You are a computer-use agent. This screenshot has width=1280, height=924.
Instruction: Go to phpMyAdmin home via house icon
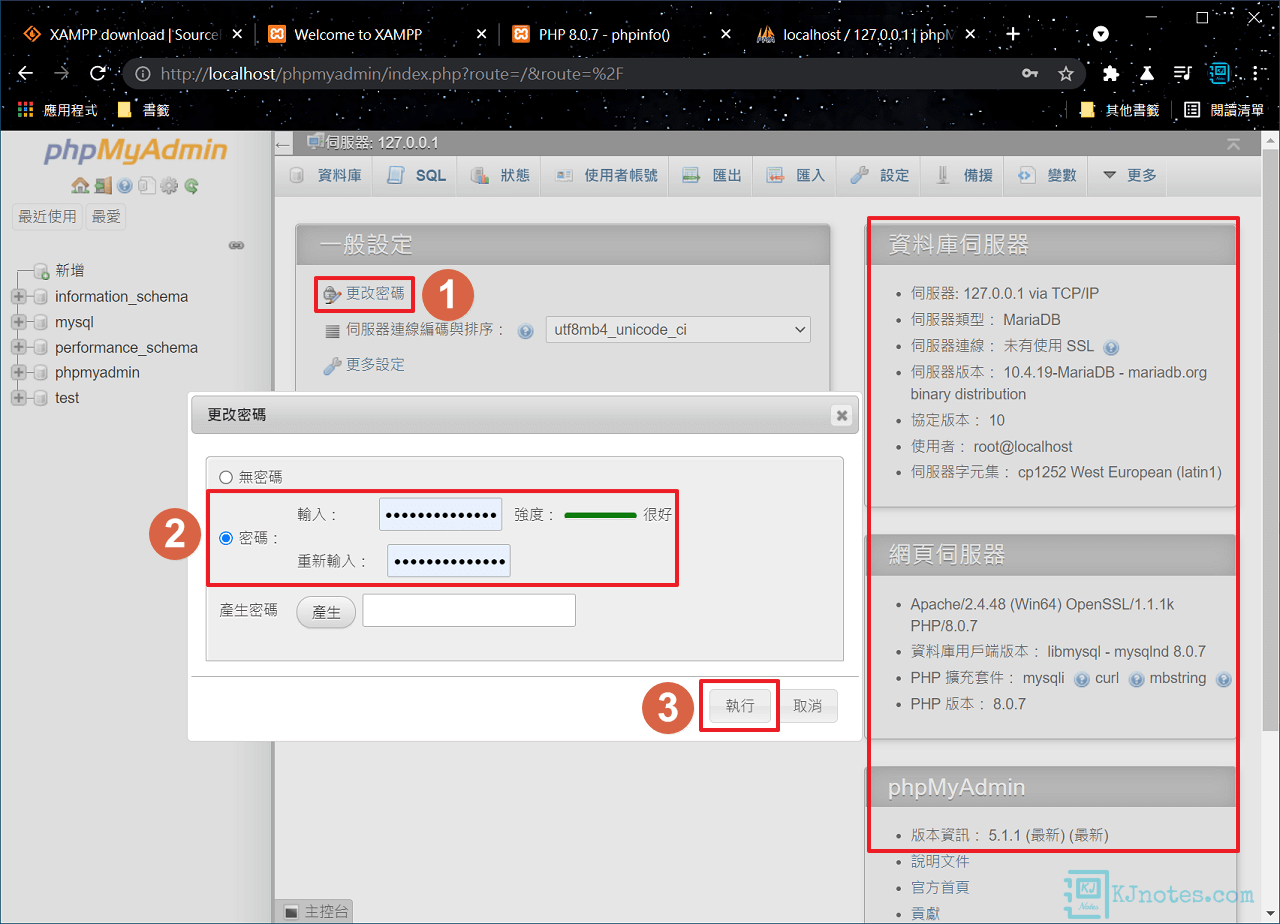(80, 185)
